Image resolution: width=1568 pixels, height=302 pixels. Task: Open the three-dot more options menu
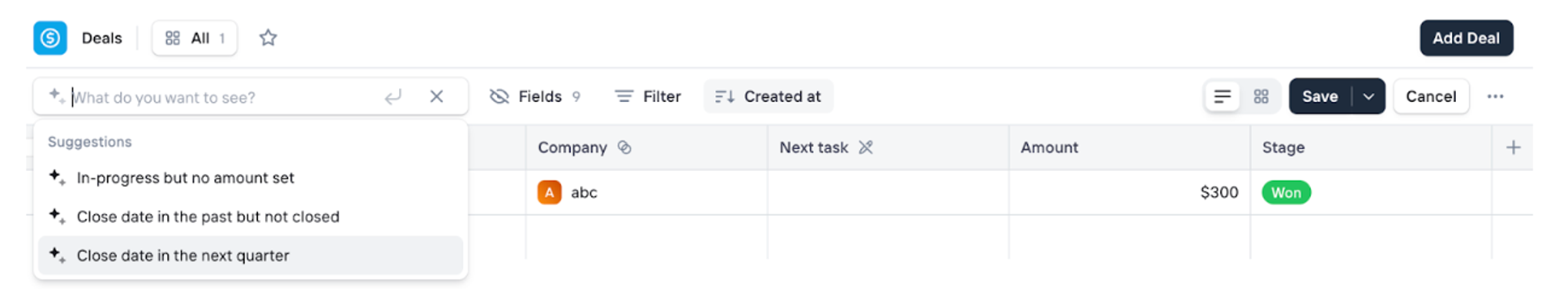[x=1495, y=96]
